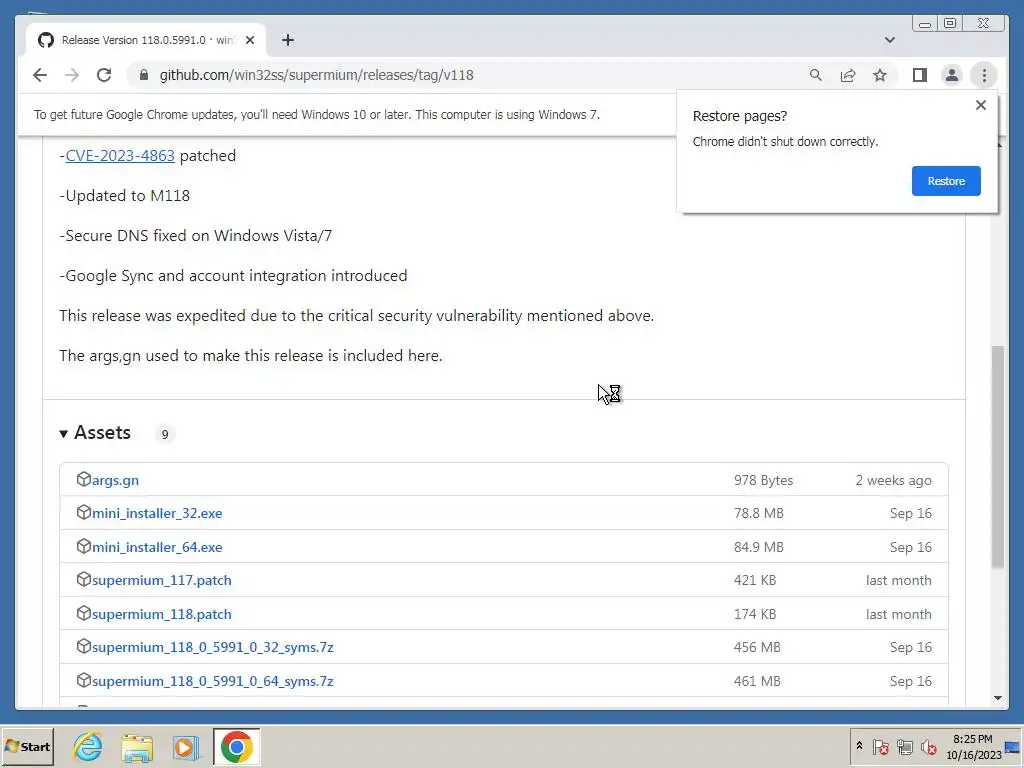Launch Internet Explorer from taskbar
The height and width of the screenshot is (768, 1024).
(x=88, y=746)
